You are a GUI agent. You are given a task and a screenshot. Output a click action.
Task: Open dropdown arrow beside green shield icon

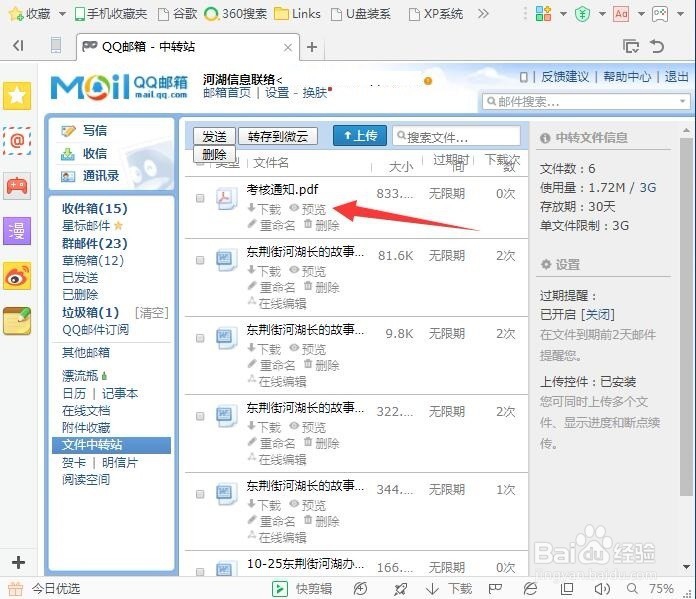(602, 14)
